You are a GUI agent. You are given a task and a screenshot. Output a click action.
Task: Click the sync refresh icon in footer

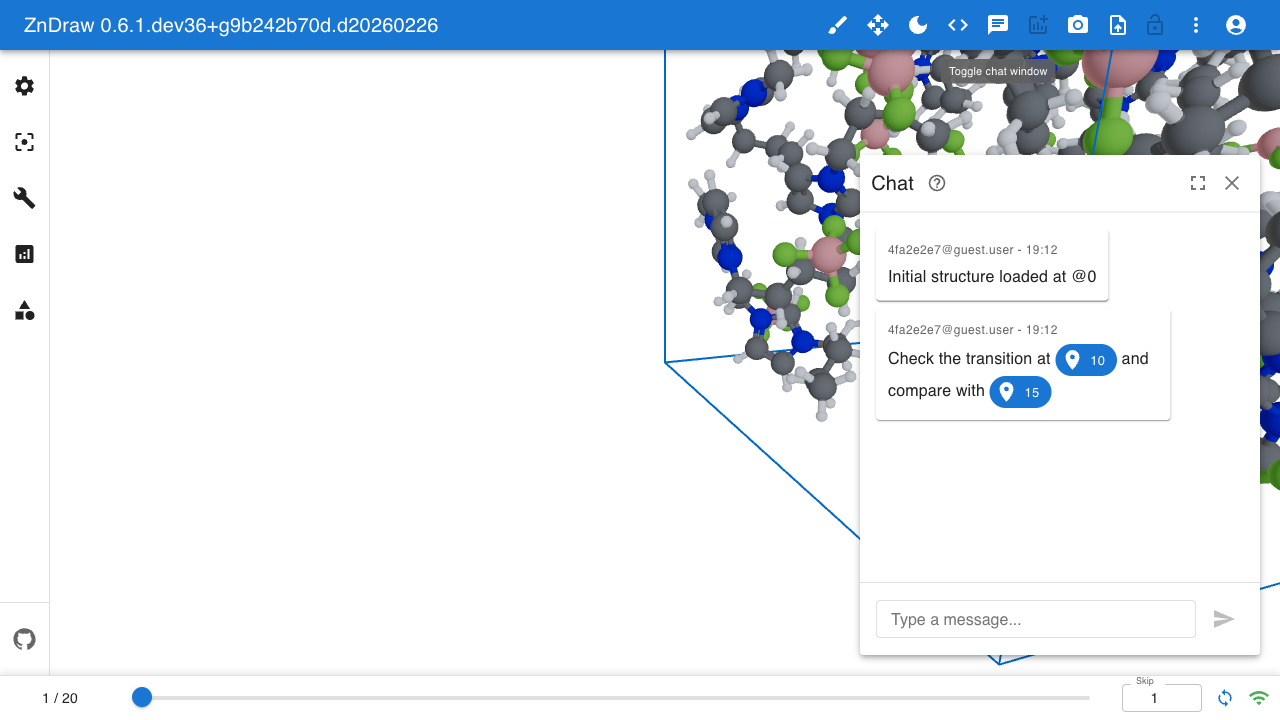(1225, 698)
